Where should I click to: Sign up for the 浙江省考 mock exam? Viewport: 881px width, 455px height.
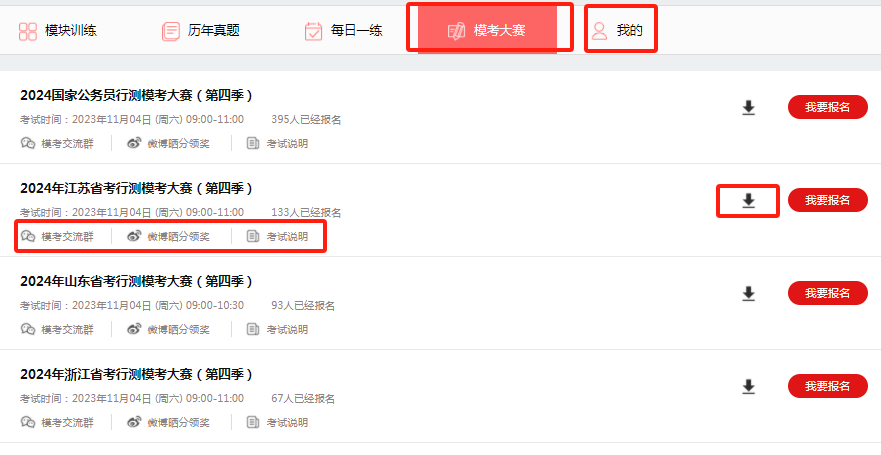tap(828, 386)
